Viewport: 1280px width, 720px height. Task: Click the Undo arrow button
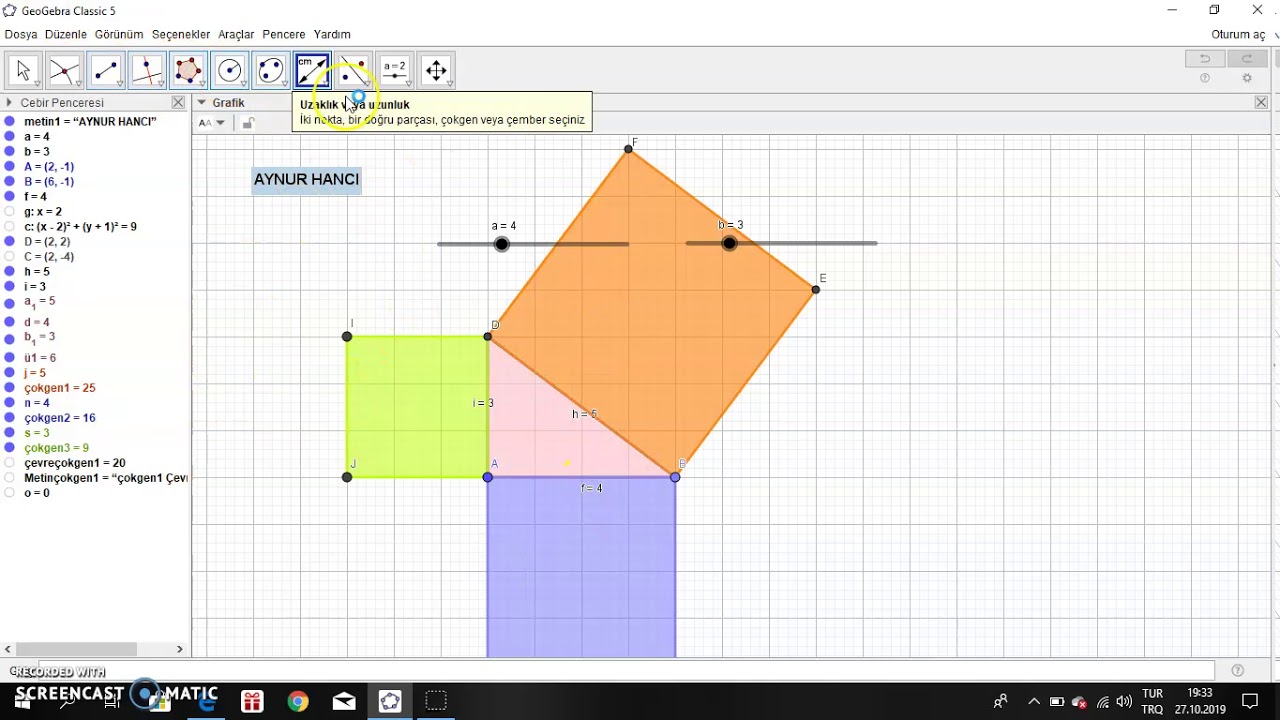tap(1205, 59)
